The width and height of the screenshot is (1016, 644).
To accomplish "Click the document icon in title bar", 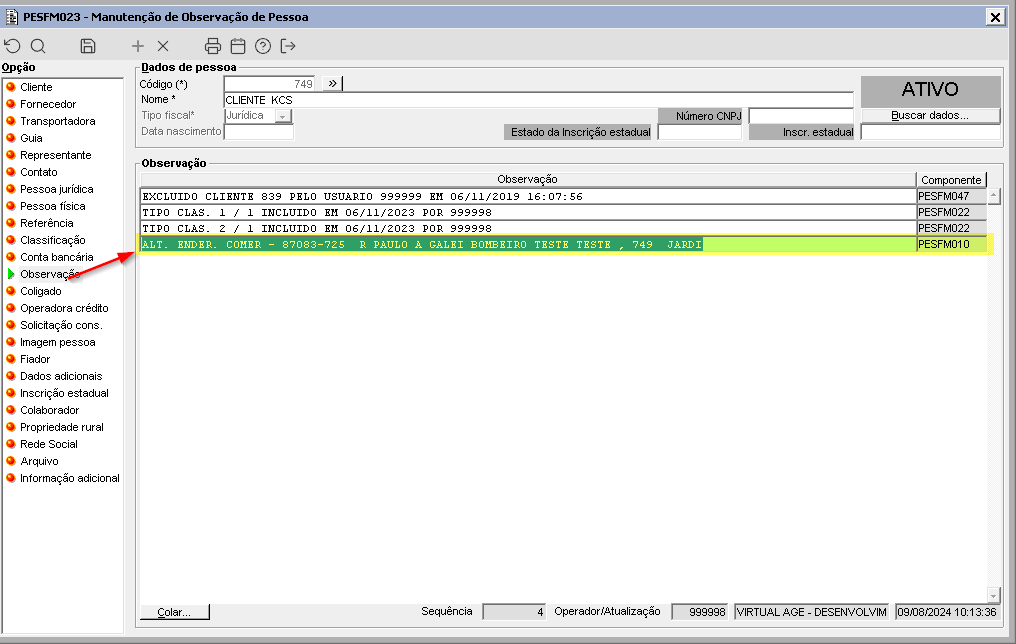I will pos(11,17).
